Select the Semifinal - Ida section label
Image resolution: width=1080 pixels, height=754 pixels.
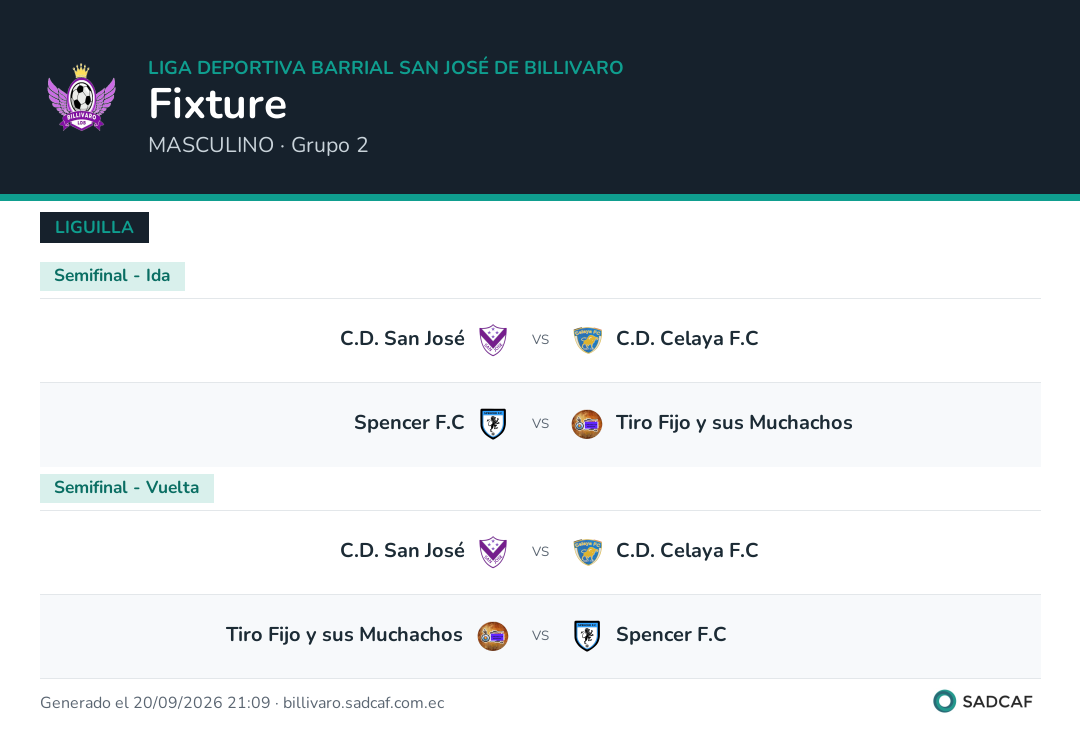click(112, 276)
